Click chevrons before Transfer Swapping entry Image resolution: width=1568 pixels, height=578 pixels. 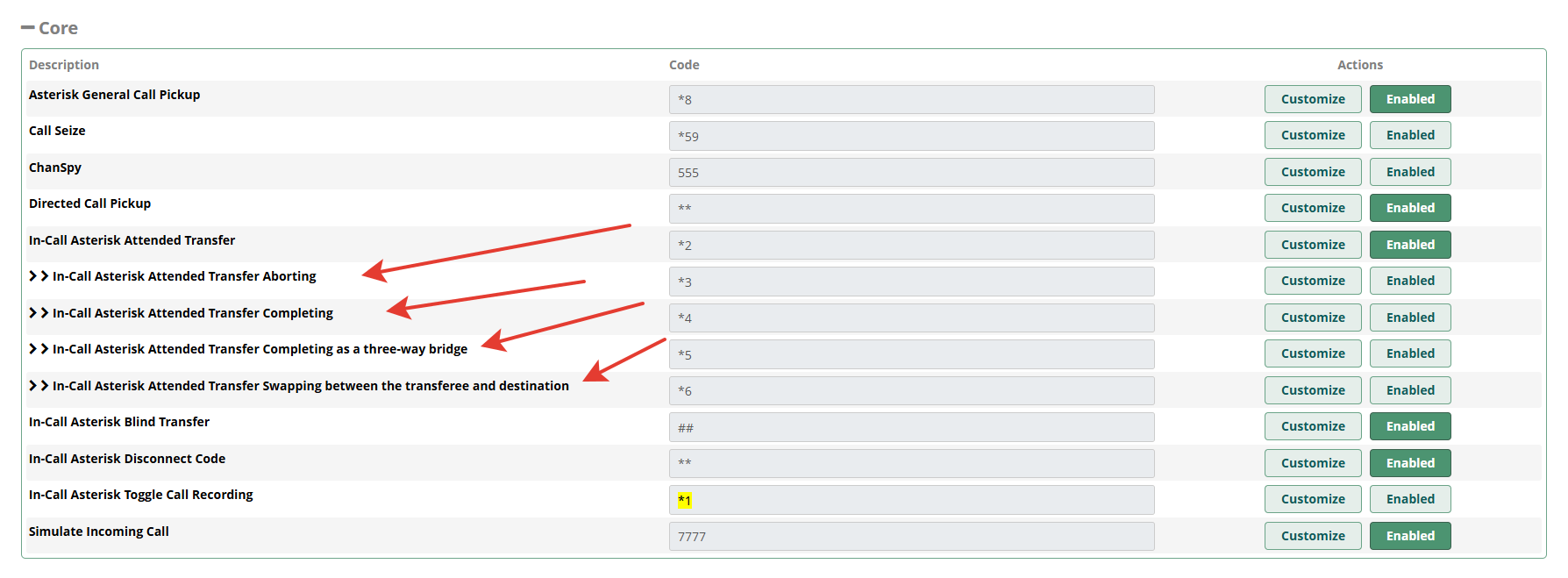(39, 386)
